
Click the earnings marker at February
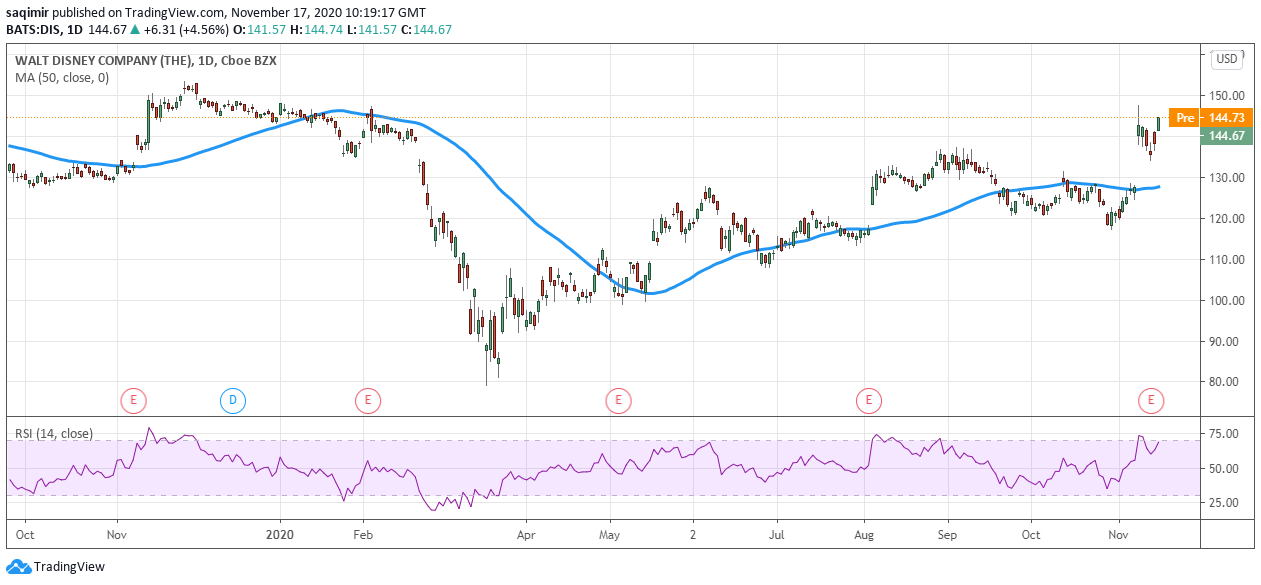point(368,401)
